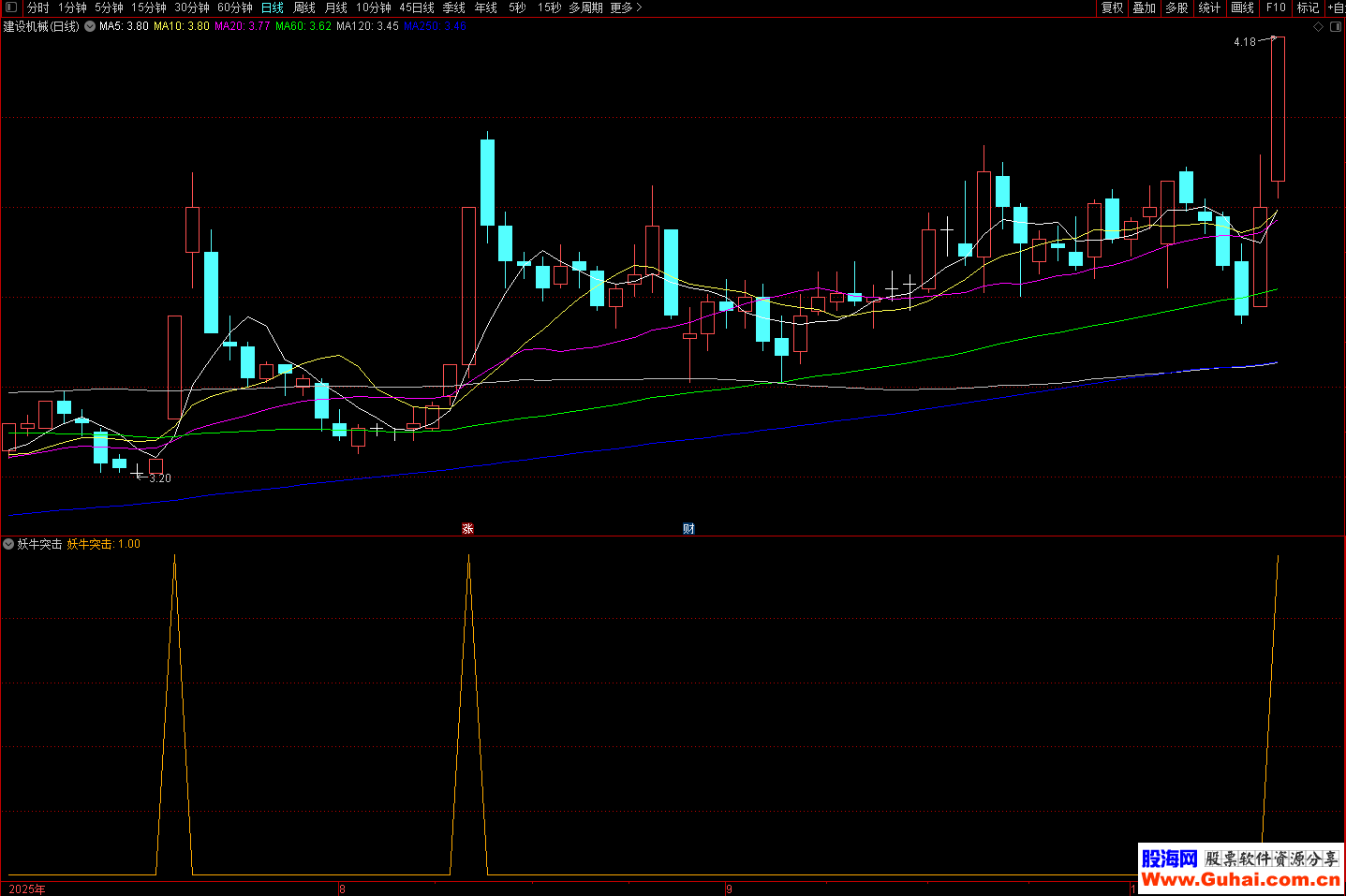Click the red 涨 marker icon
Image resolution: width=1346 pixels, height=896 pixels.
click(467, 529)
